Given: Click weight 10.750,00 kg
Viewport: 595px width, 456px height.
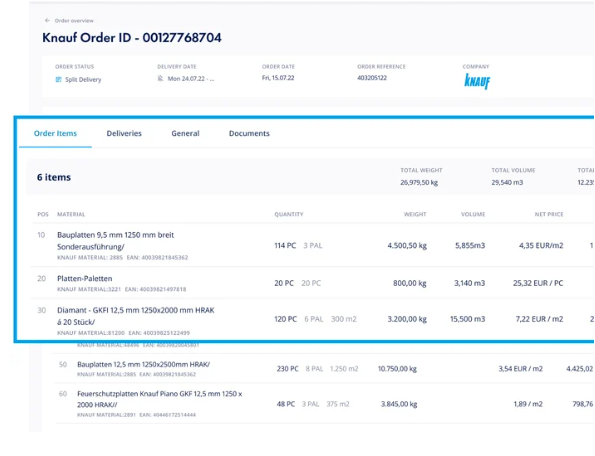Looking at the screenshot, I should (397, 369).
